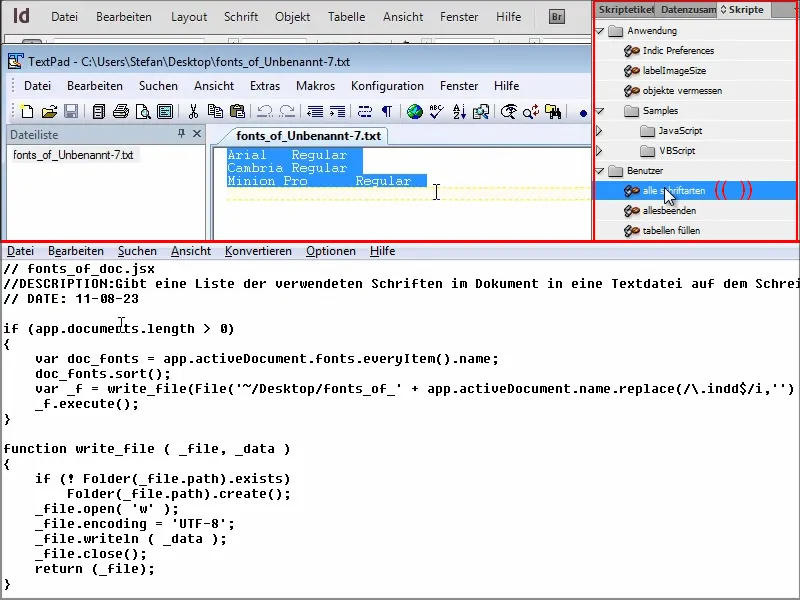The image size is (800, 600).
Task: Click the _f.execute(); code line
Action: pos(87,404)
